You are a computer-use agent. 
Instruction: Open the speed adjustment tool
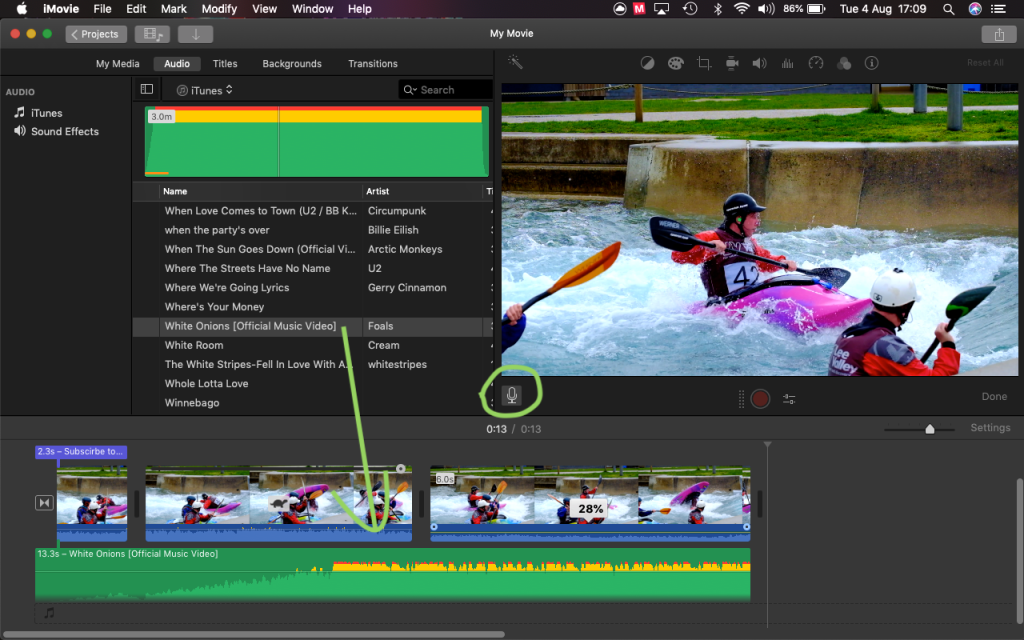(815, 63)
